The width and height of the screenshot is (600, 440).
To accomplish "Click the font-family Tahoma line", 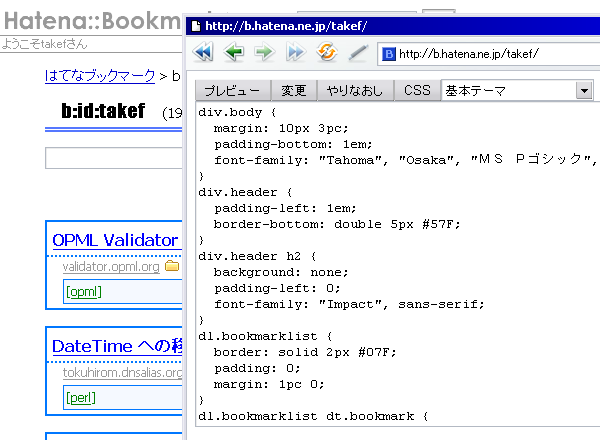I will coord(405,160).
